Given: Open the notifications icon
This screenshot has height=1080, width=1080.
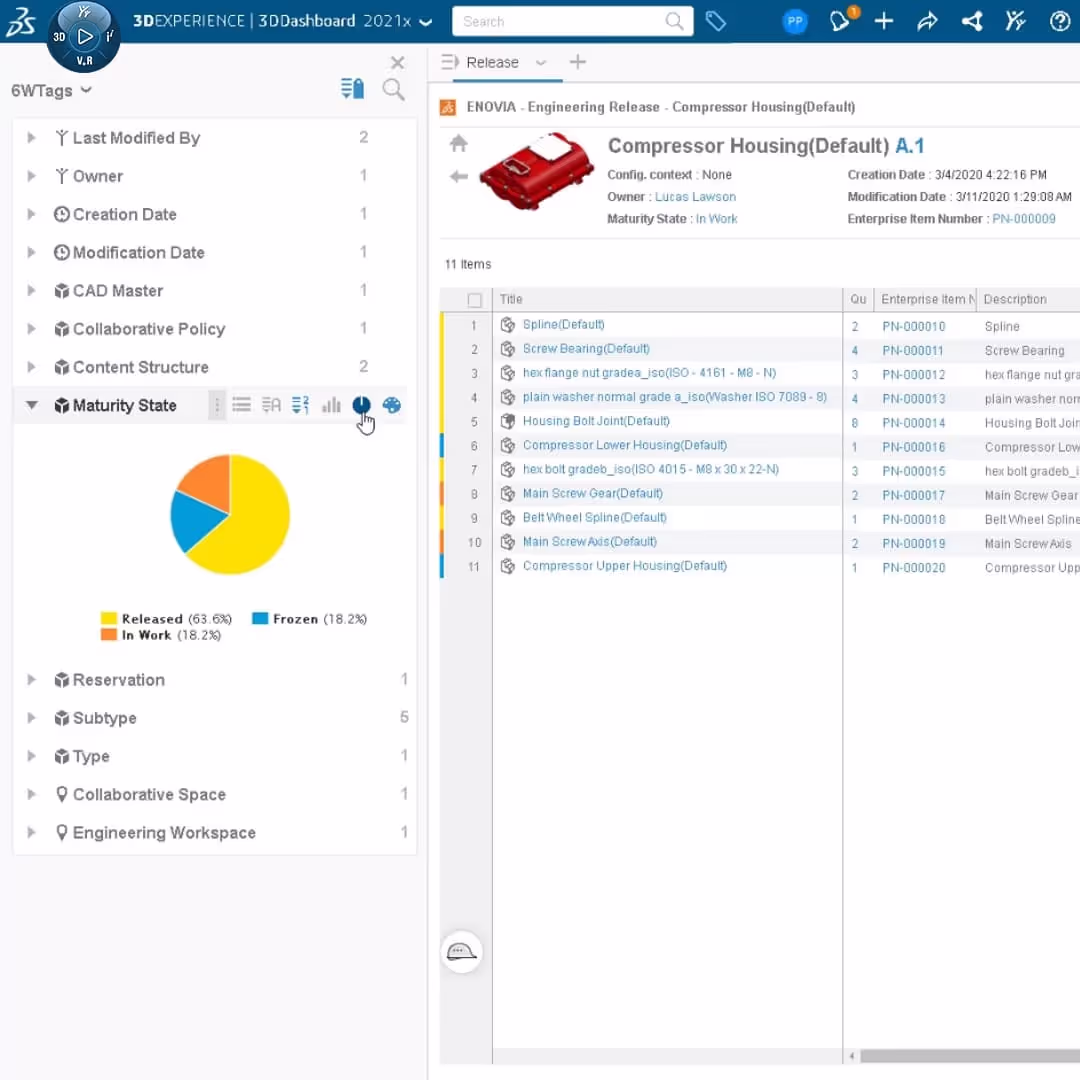Looking at the screenshot, I should click(x=841, y=20).
